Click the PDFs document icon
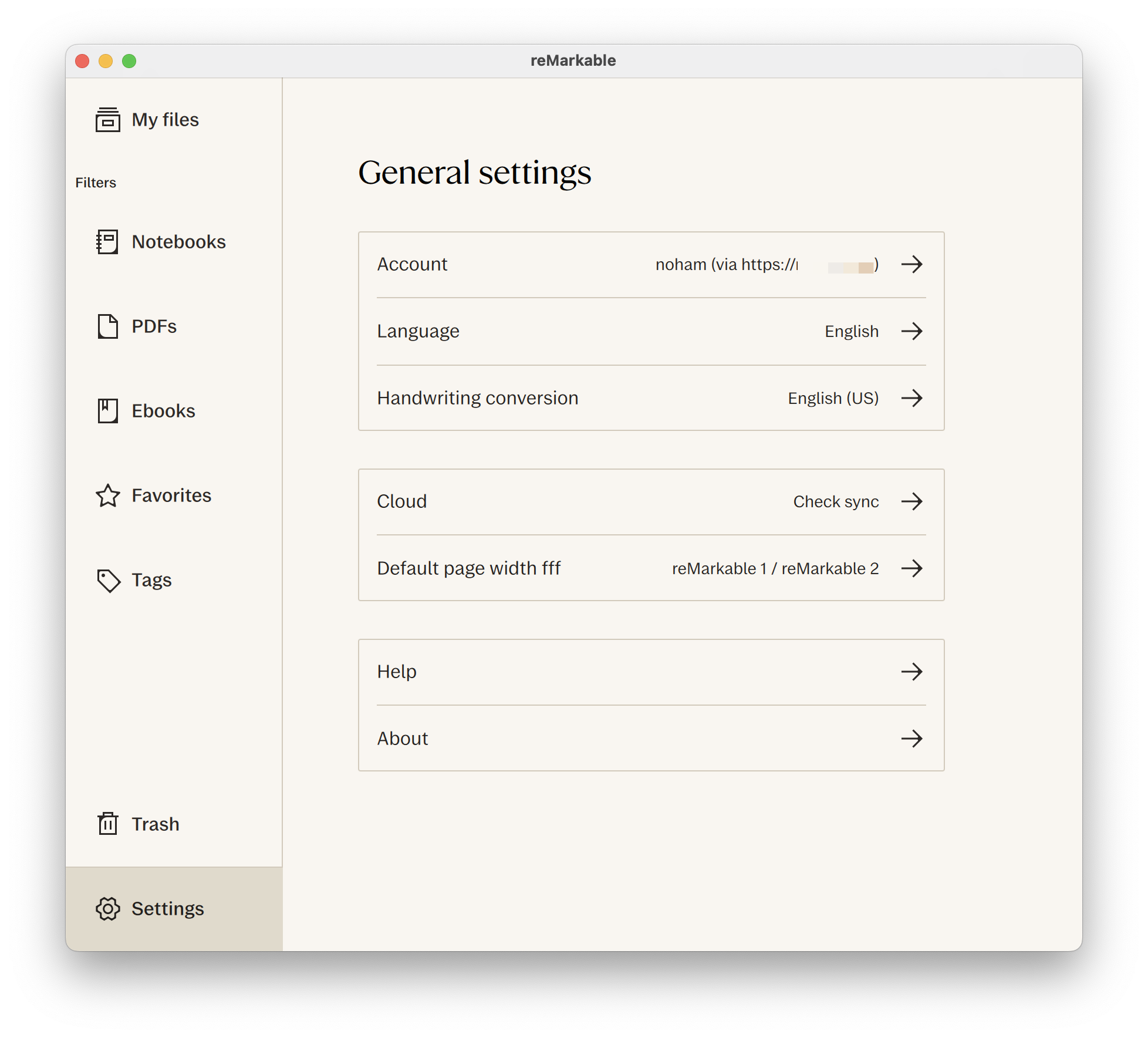The image size is (1148, 1038). pyautogui.click(x=107, y=326)
